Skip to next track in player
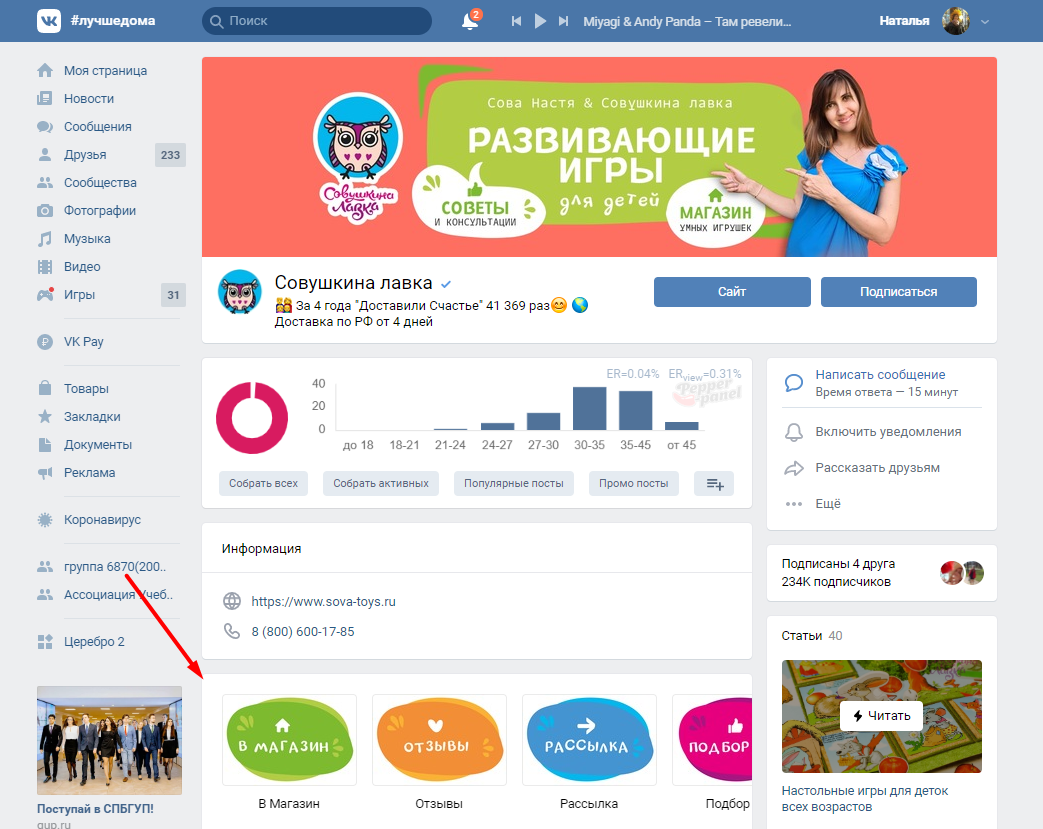 click(563, 21)
